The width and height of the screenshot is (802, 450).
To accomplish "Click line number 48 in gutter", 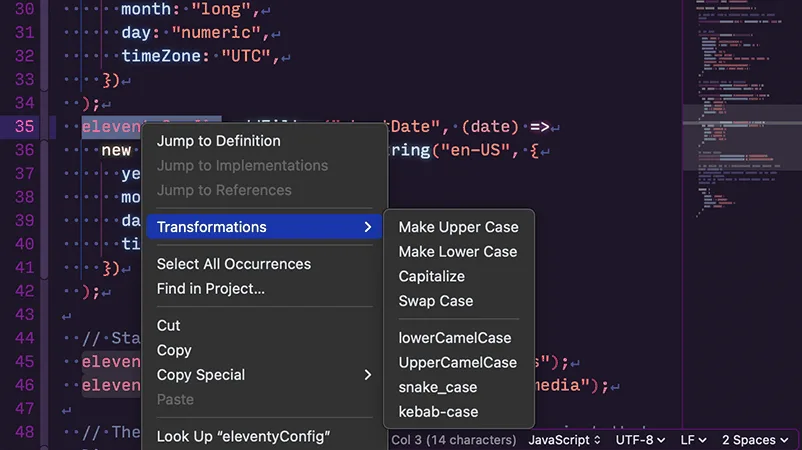I will 24,432.
